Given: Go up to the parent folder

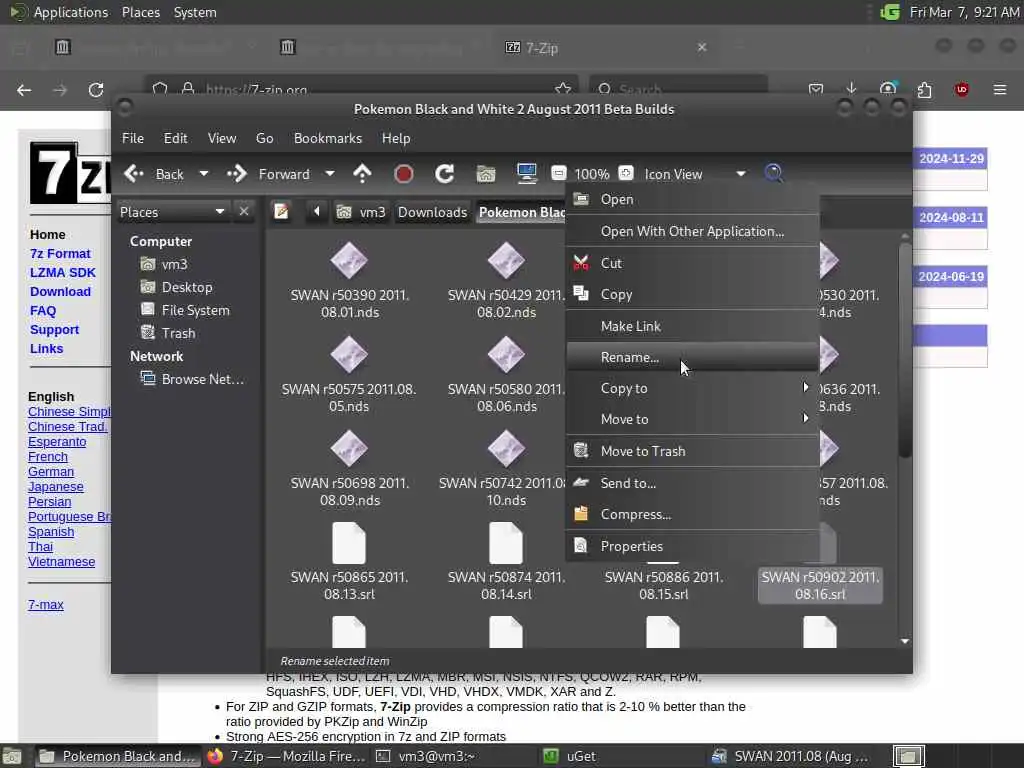Looking at the screenshot, I should coord(362,174).
